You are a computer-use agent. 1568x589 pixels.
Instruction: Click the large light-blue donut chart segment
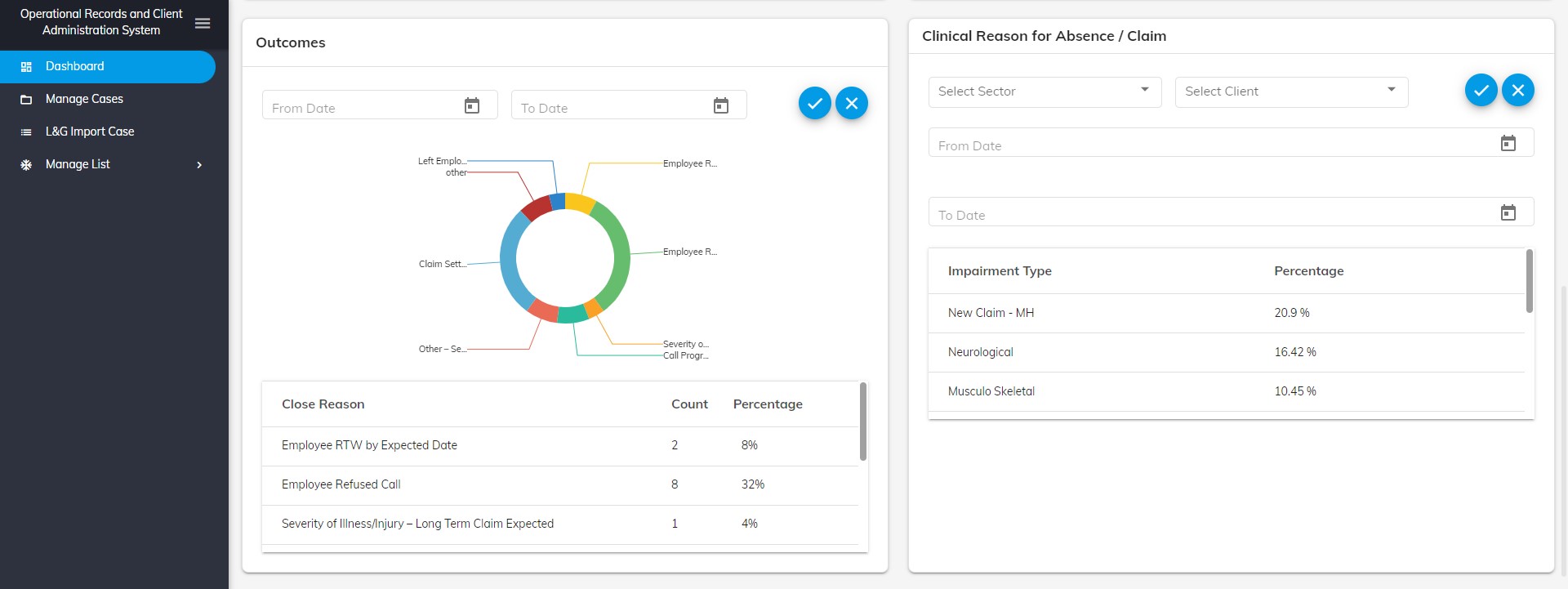[510, 260]
